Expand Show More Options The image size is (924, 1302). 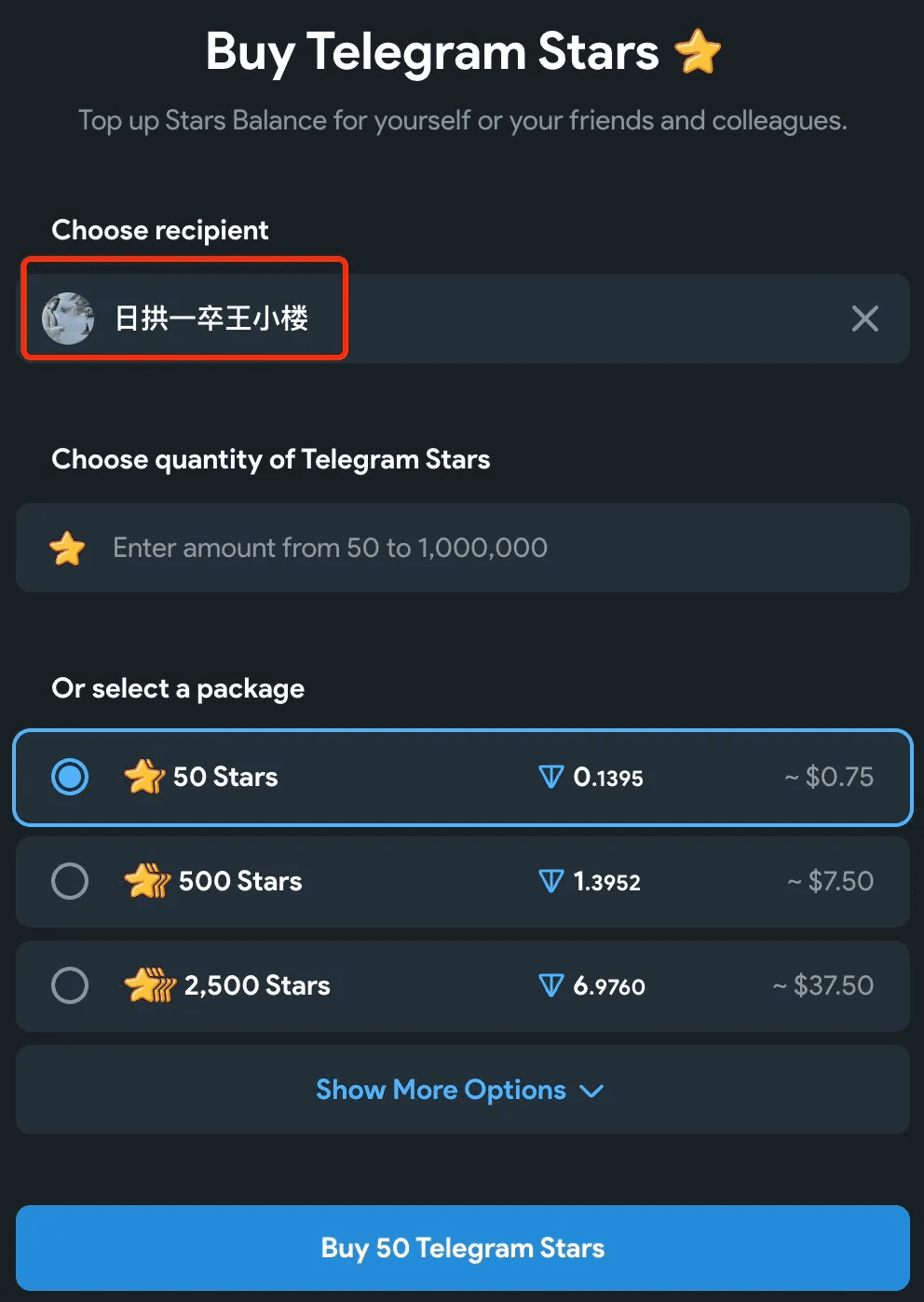point(463,1090)
